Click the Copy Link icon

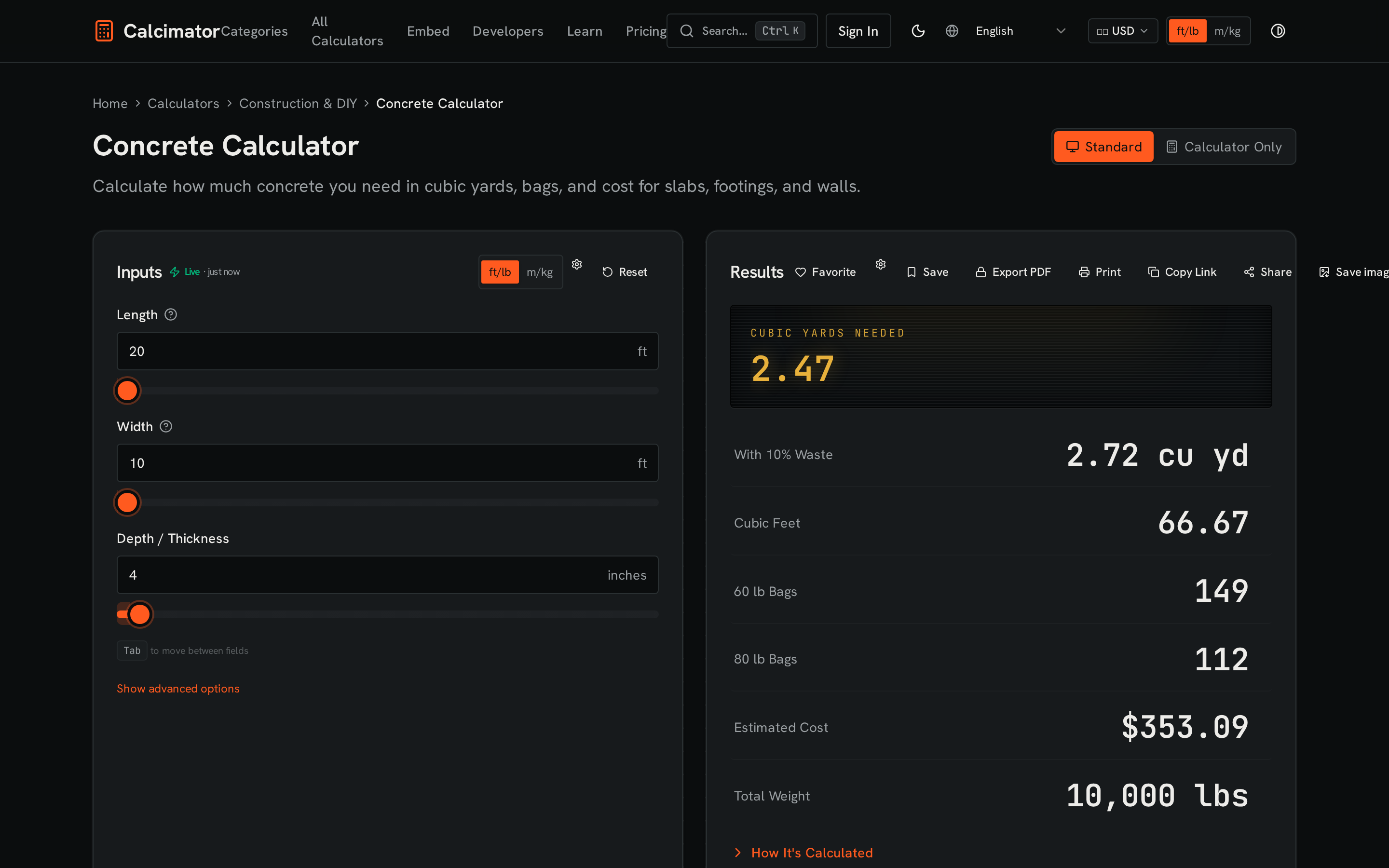pyautogui.click(x=1153, y=272)
